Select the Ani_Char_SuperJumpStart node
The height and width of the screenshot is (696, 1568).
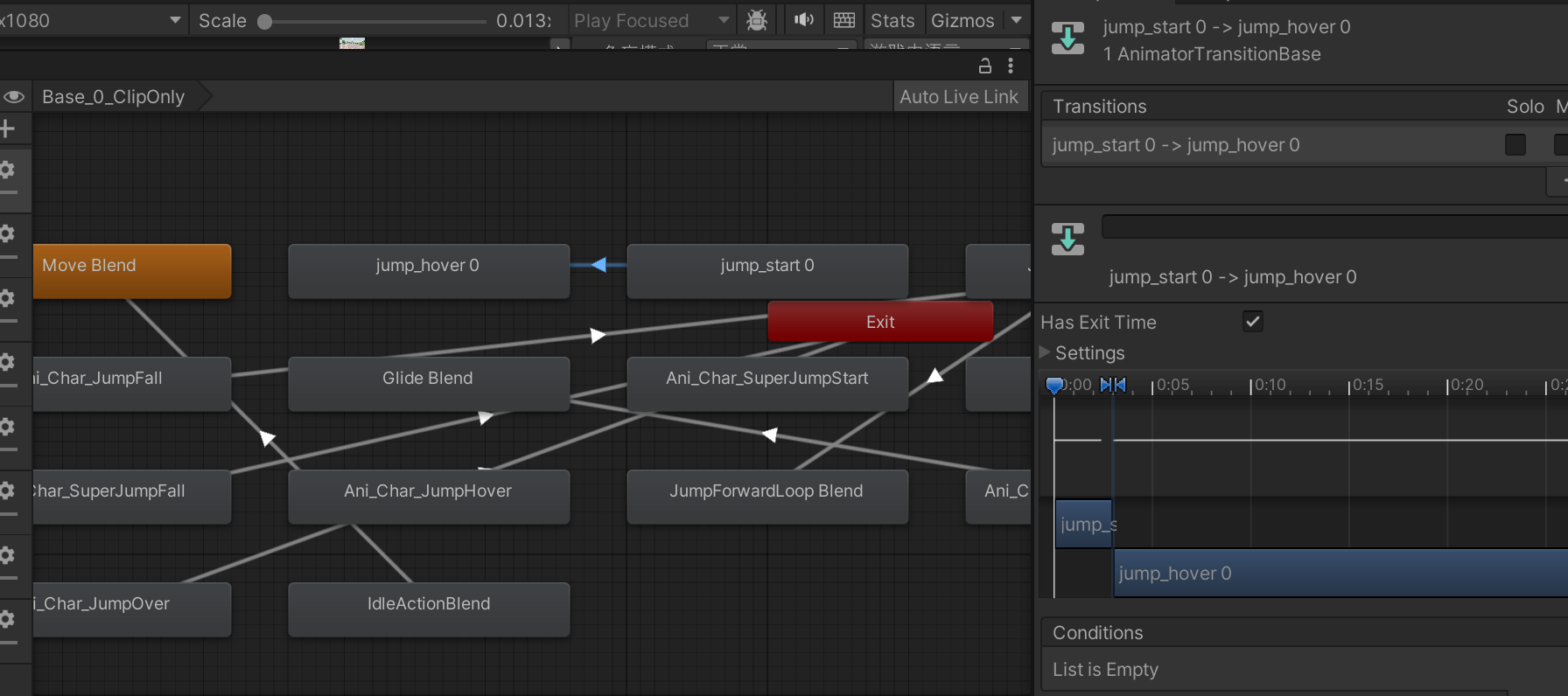[767, 384]
